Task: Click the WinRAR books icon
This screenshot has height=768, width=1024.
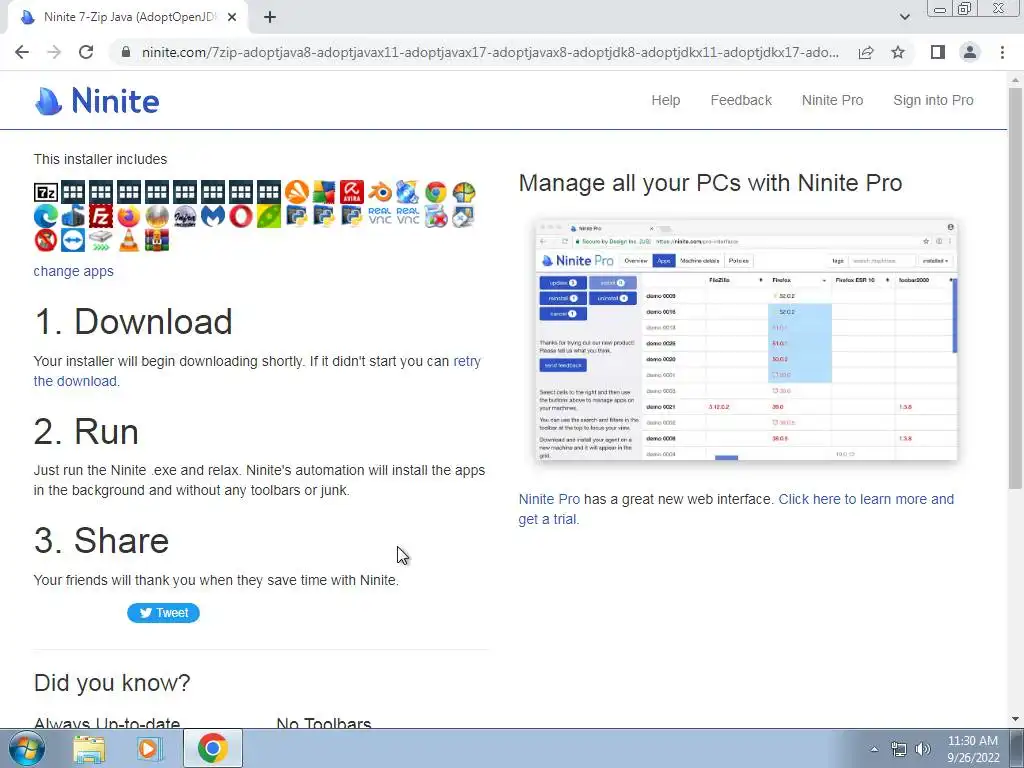Action: pyautogui.click(x=157, y=240)
